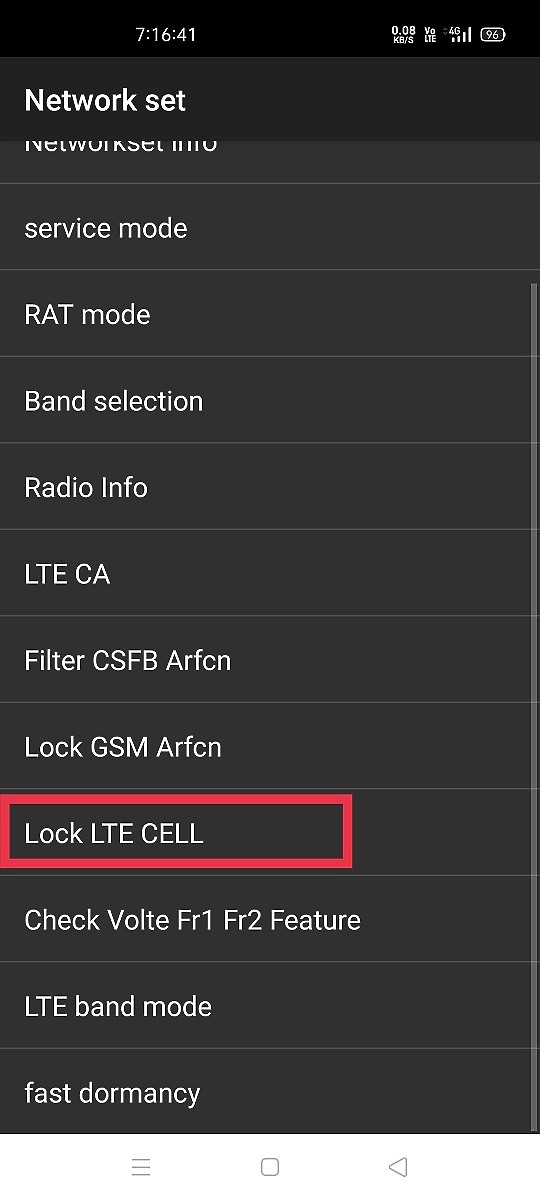Open the LTE CA option
The width and height of the screenshot is (540, 1200).
(x=270, y=573)
